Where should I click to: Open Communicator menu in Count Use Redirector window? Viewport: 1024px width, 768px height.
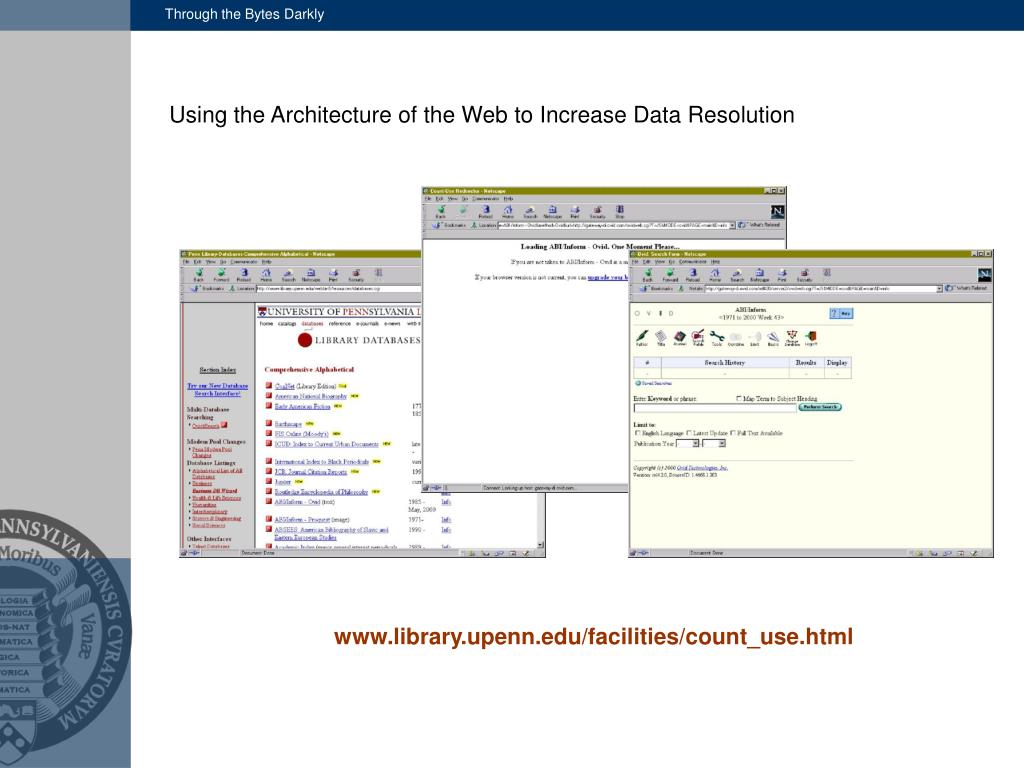click(x=485, y=199)
